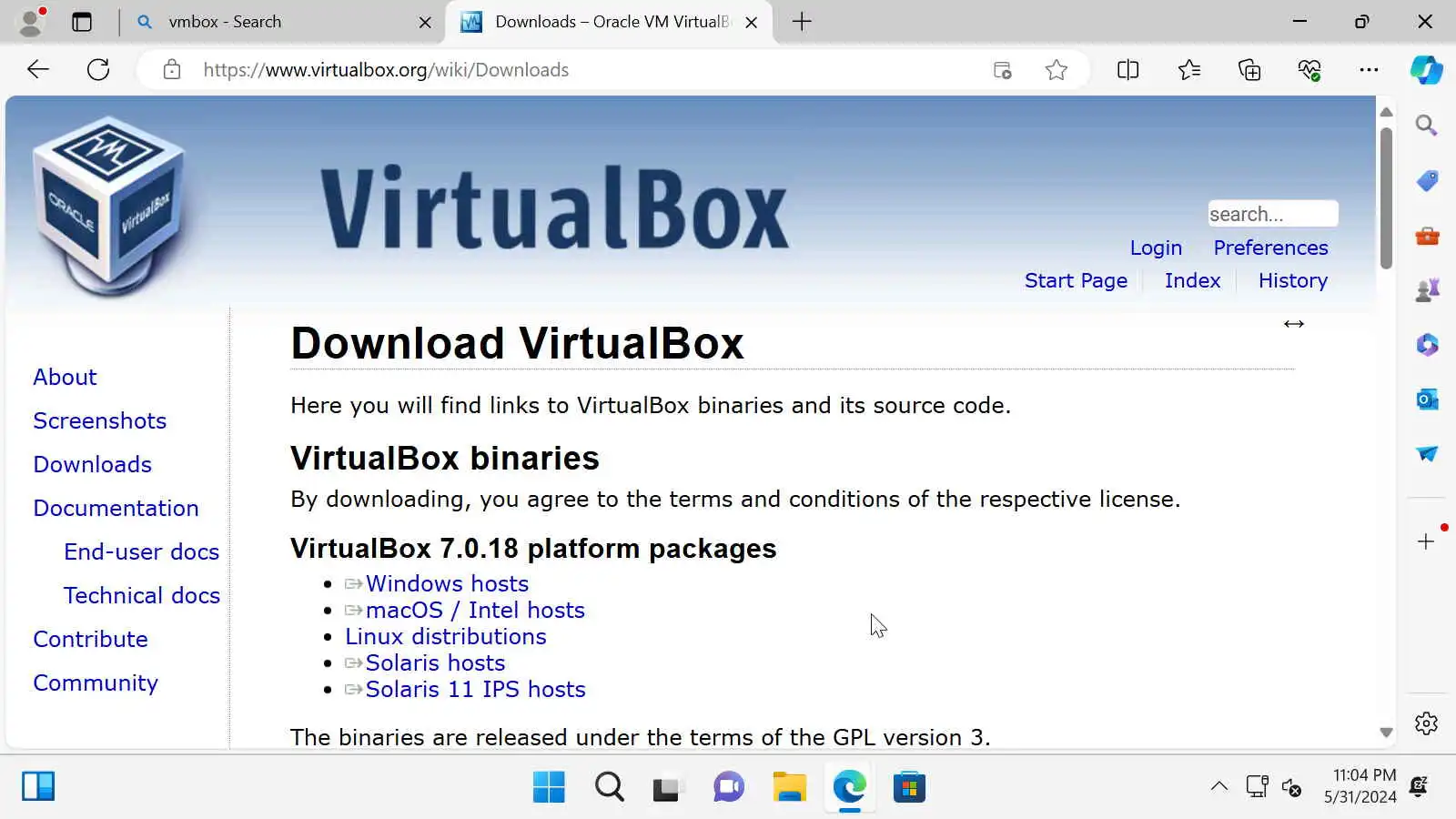This screenshot has width=1456, height=819.
Task: Open Documentation in the left navigation
Action: coord(116,508)
